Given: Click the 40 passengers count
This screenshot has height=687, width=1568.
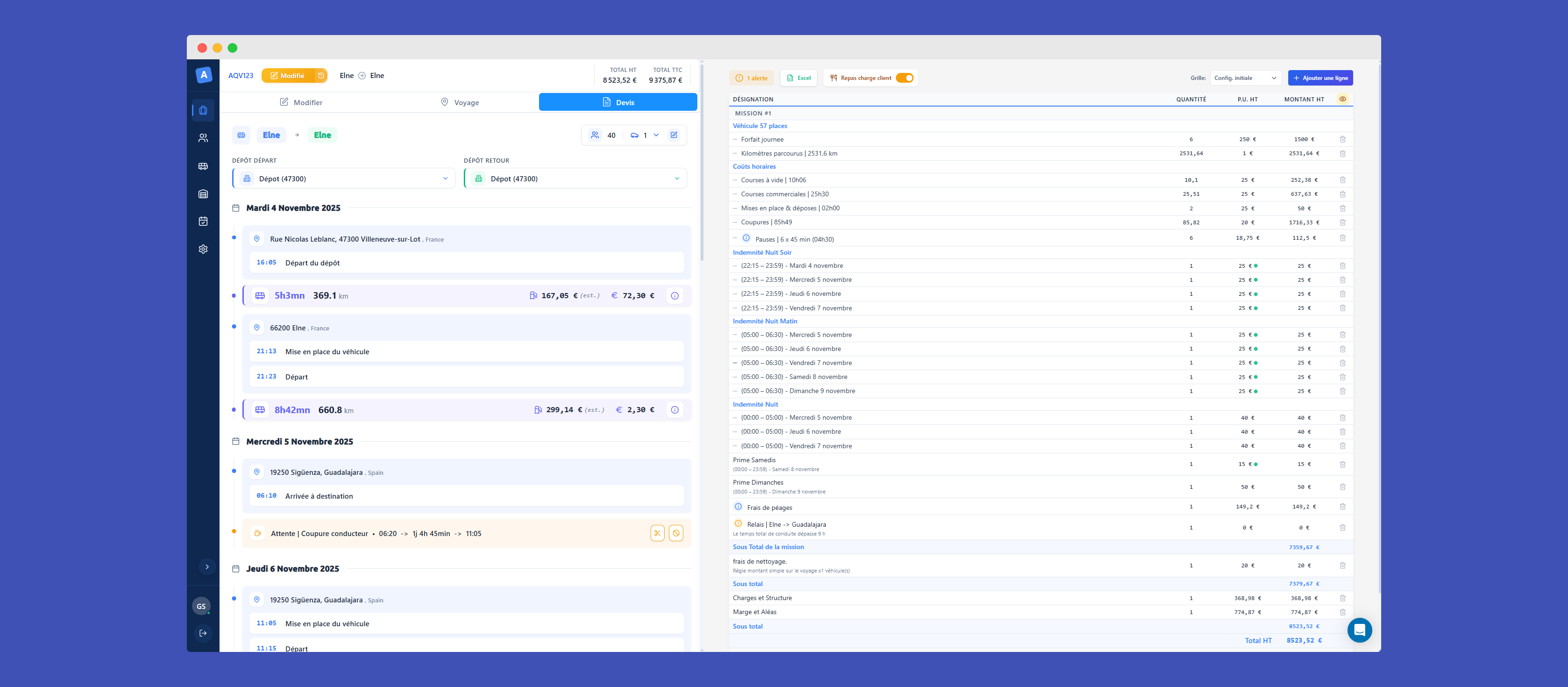Looking at the screenshot, I should coord(611,135).
